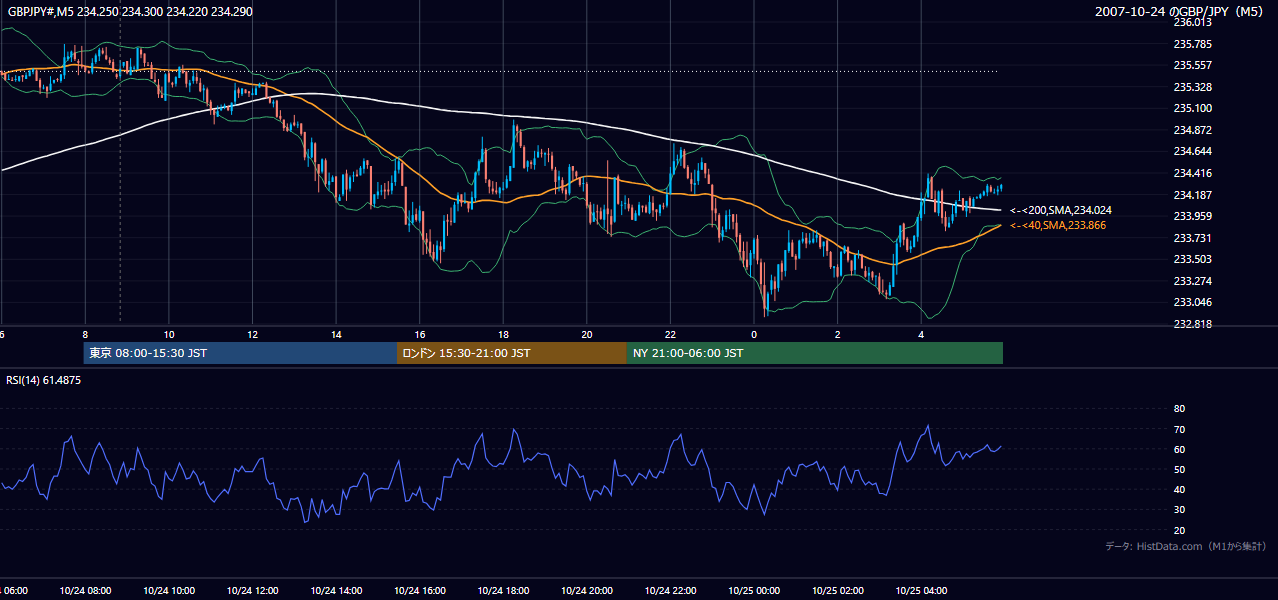Click the hour label 16 under the price chart
The height and width of the screenshot is (600, 1278).
click(x=420, y=334)
